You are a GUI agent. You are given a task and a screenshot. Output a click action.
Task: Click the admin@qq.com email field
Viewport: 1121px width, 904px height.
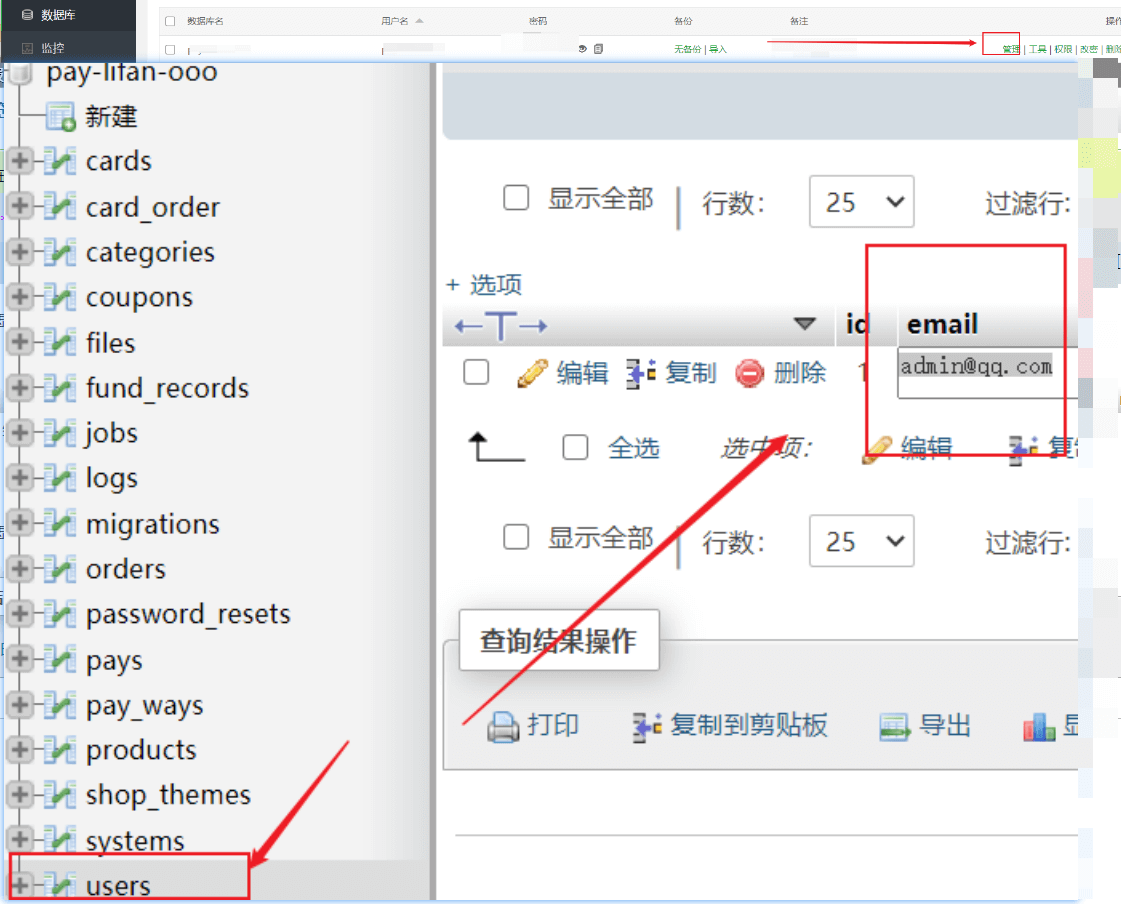pos(975,367)
